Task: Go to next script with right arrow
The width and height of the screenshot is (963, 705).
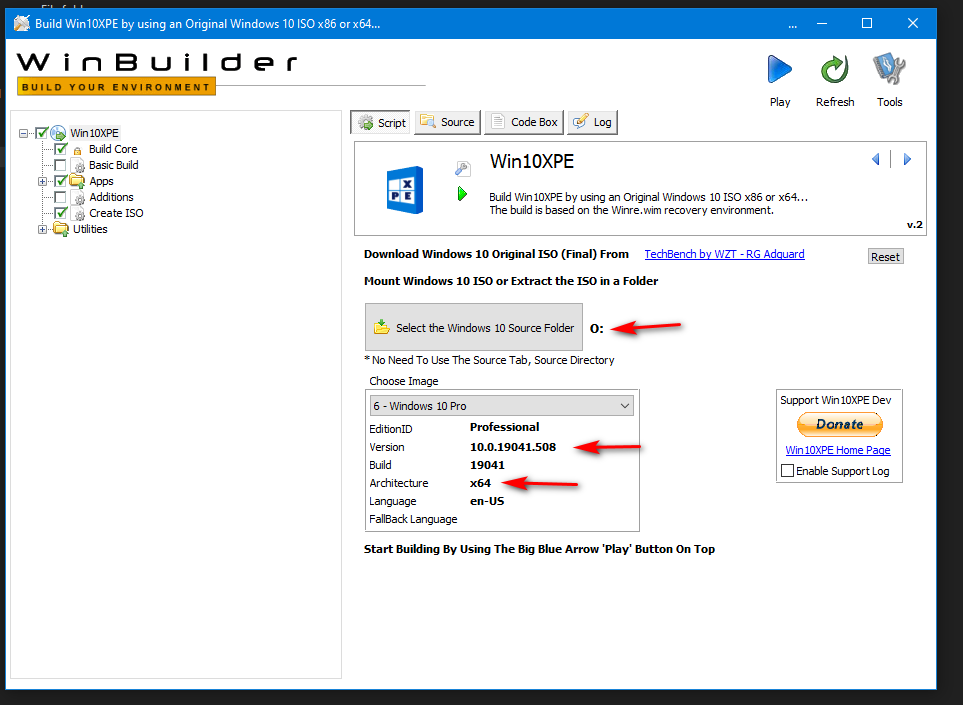Action: tap(907, 160)
